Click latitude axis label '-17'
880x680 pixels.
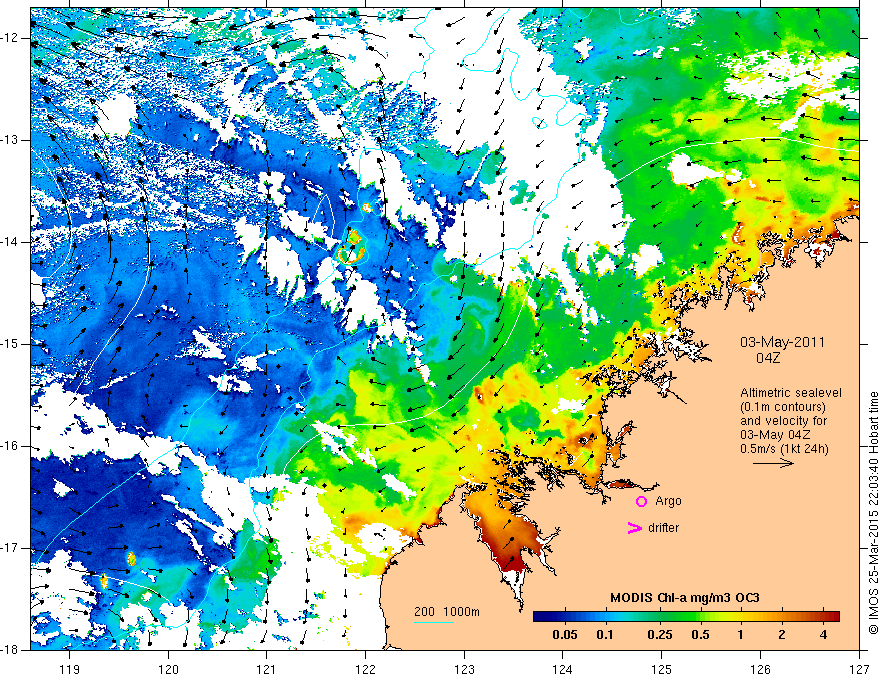10,548
